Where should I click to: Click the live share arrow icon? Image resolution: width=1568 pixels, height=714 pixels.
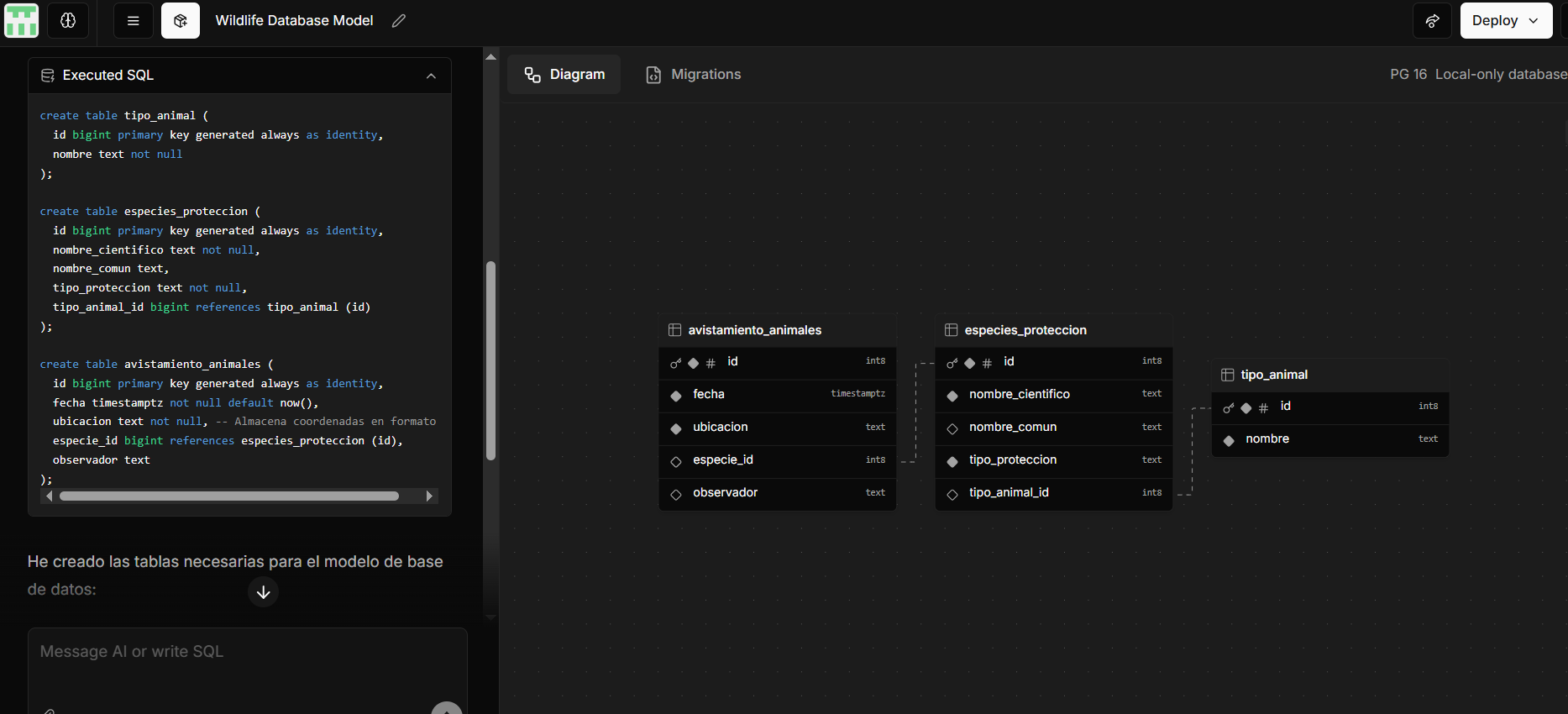(x=1432, y=20)
